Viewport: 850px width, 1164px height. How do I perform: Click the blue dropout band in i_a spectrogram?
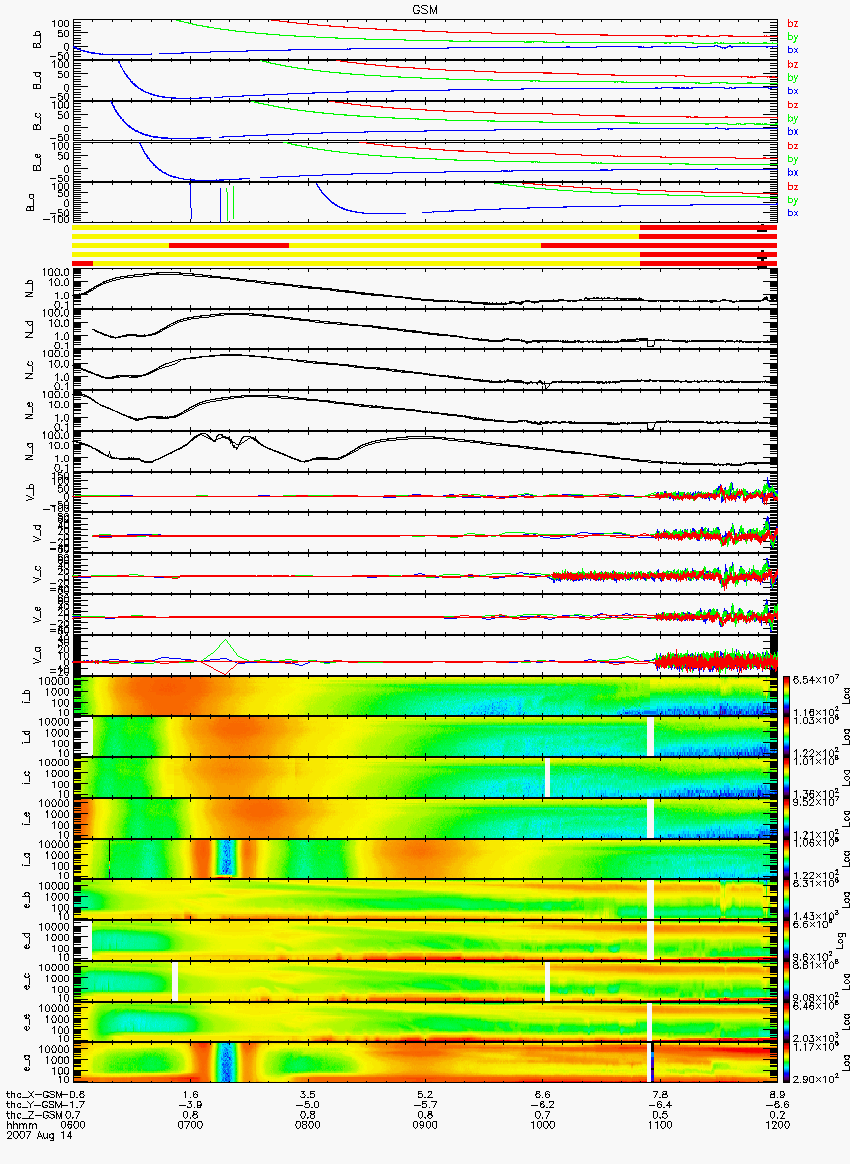tap(226, 859)
